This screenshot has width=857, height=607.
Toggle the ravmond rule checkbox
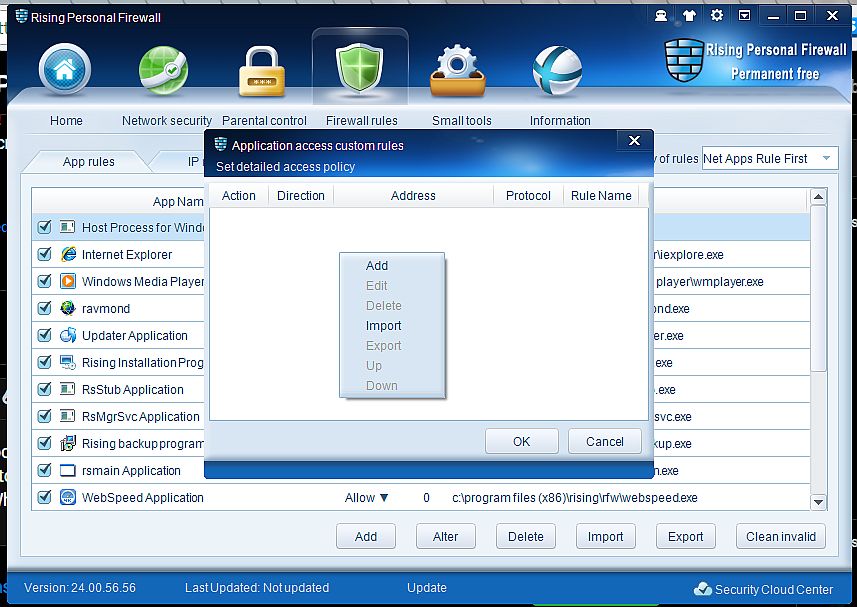[44, 308]
